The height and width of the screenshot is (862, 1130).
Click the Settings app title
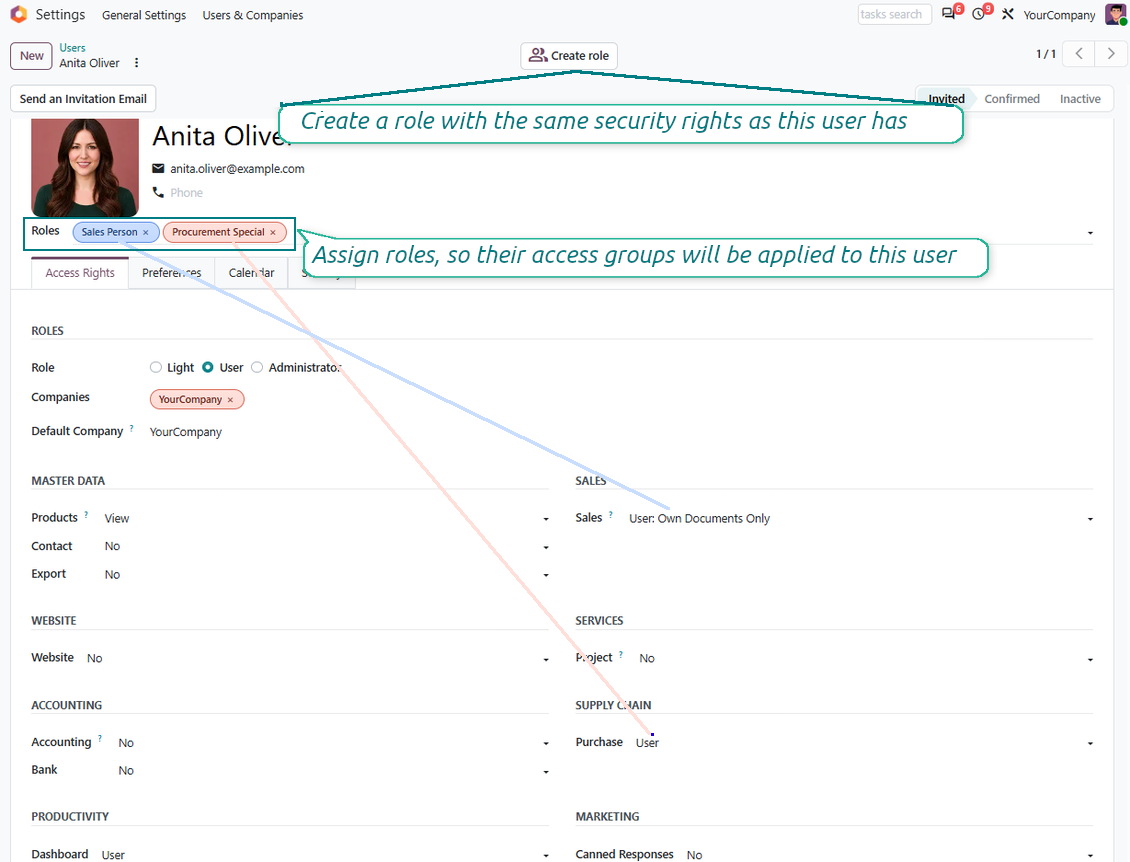click(61, 14)
